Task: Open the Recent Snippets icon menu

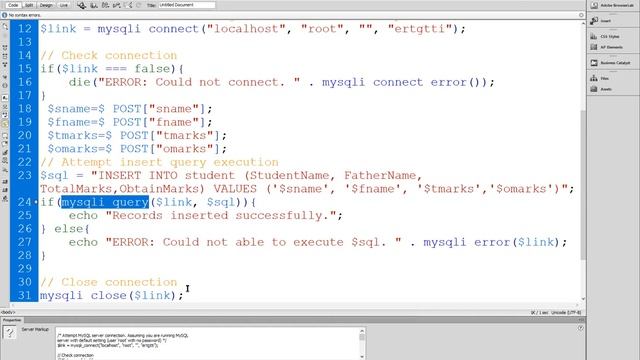Action: coord(5,161)
